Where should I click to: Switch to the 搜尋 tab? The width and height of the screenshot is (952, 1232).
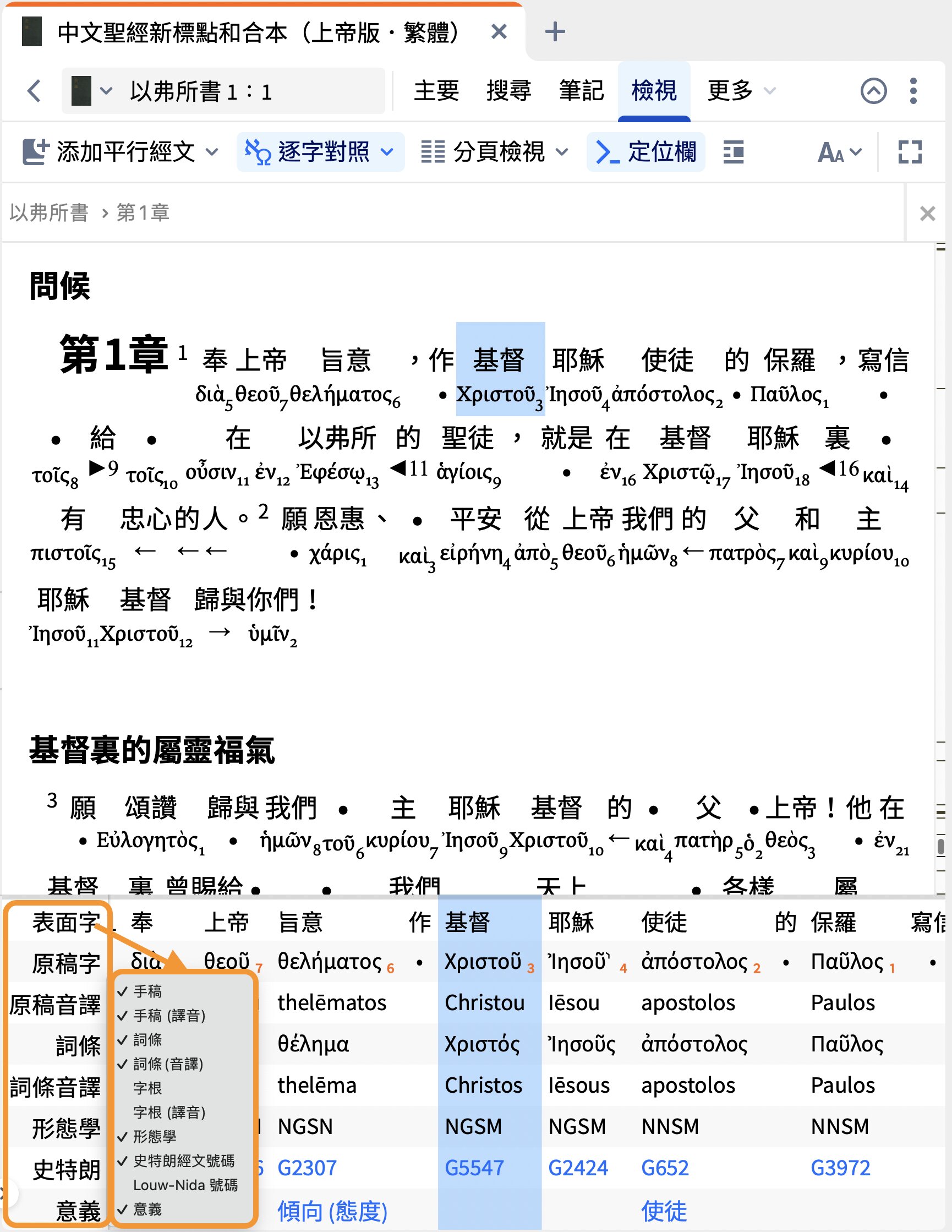(508, 90)
